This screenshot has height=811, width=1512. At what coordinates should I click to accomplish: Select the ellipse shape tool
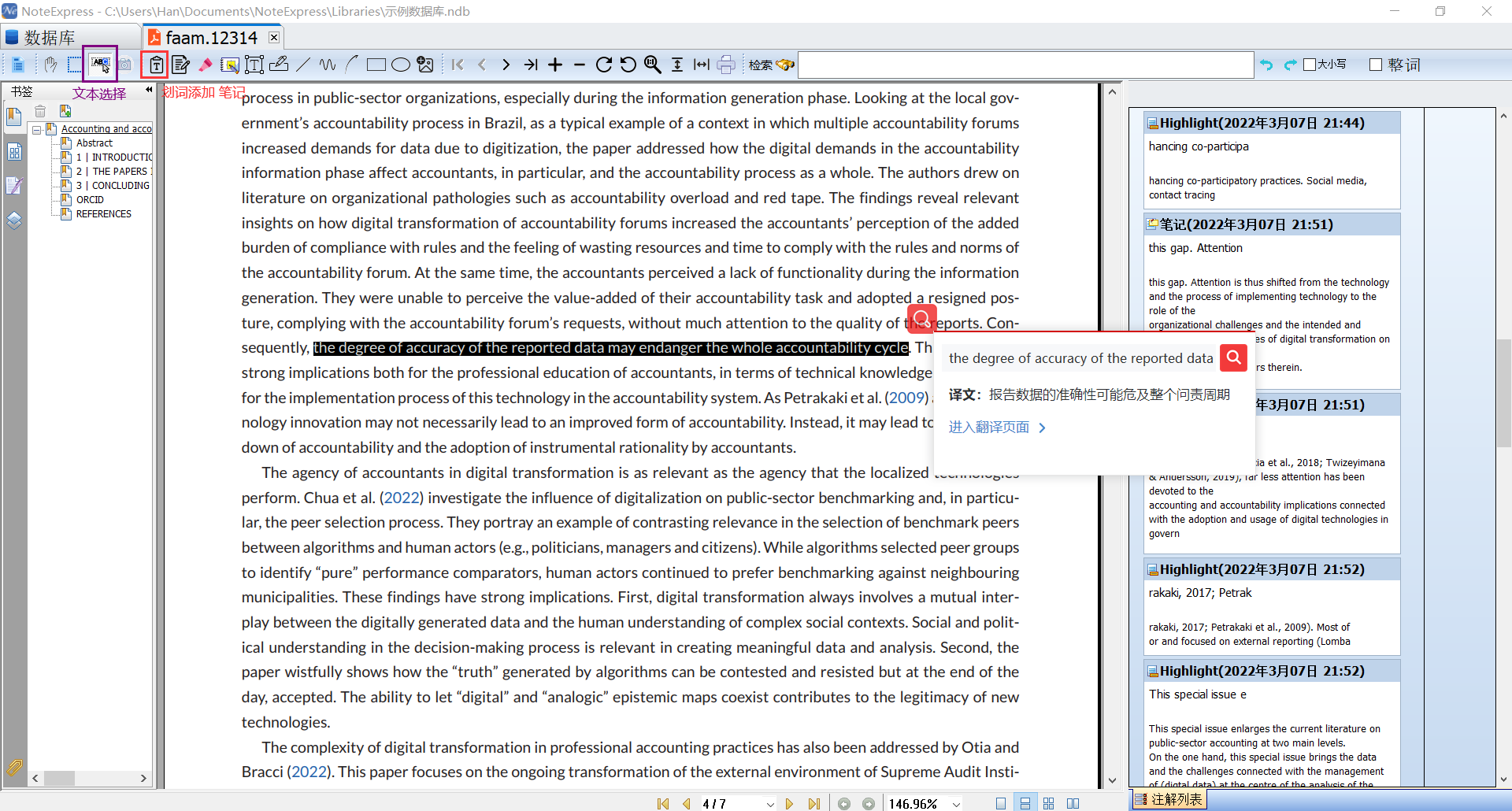pos(401,65)
